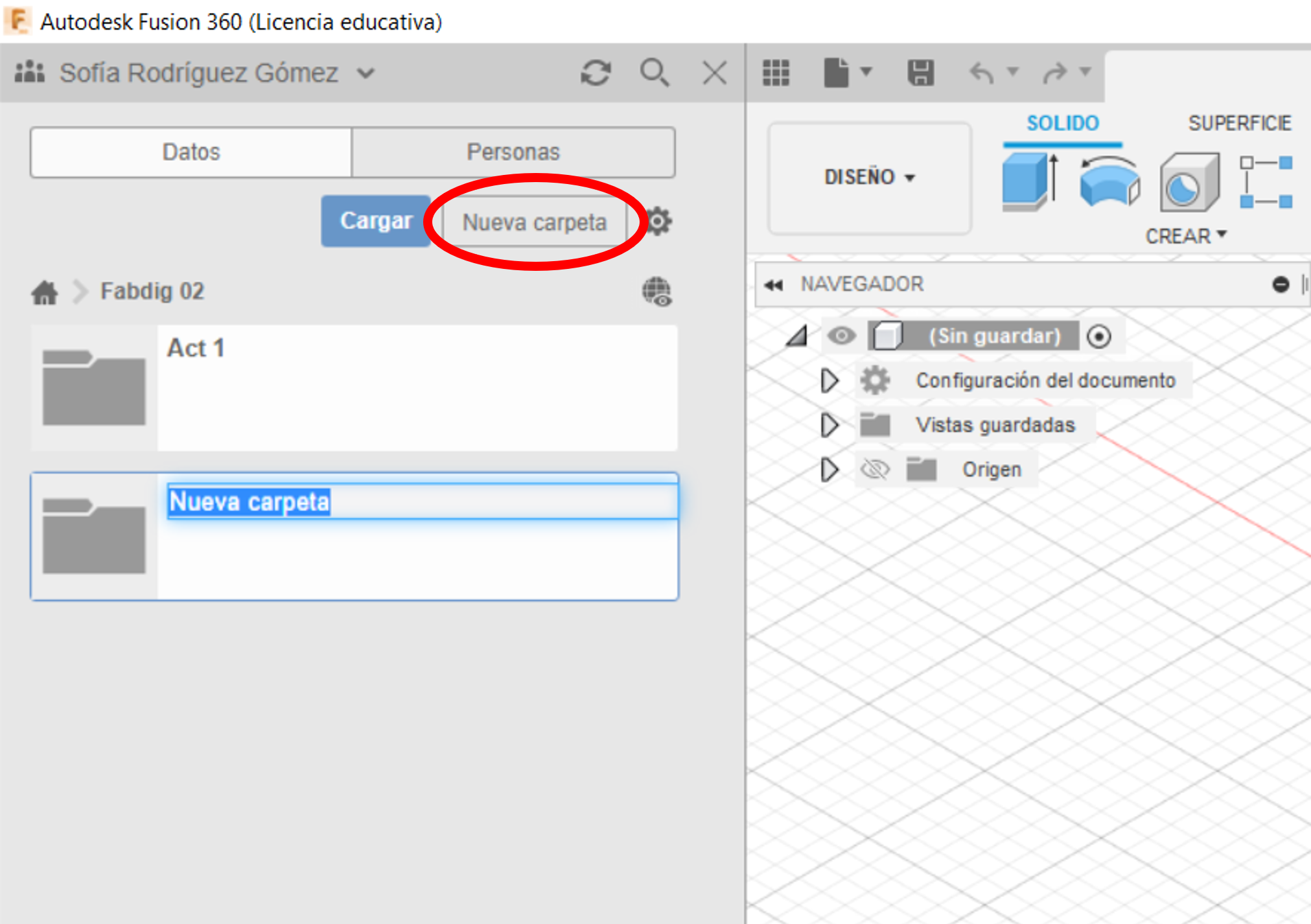This screenshot has height=924, width=1311.
Task: Expand the Vistas guardadas node
Action: (829, 425)
